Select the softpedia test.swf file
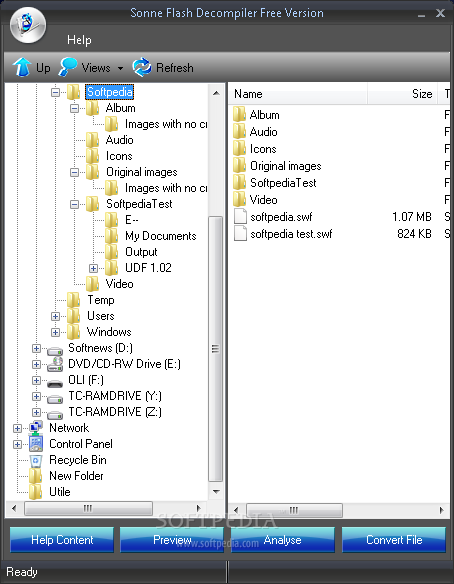 point(283,234)
